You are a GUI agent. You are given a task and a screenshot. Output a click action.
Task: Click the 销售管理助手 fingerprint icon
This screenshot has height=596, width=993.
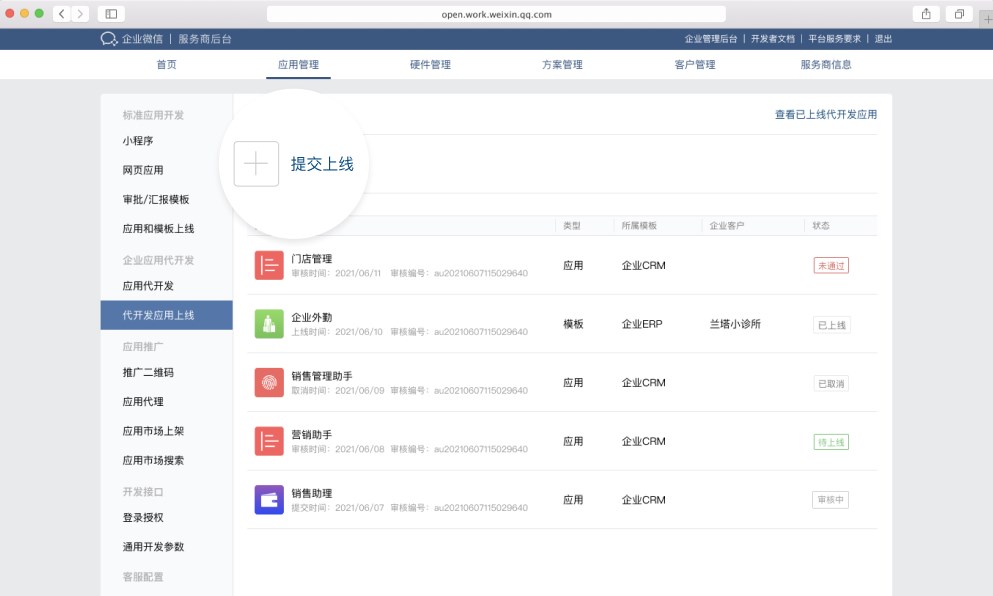(x=269, y=382)
